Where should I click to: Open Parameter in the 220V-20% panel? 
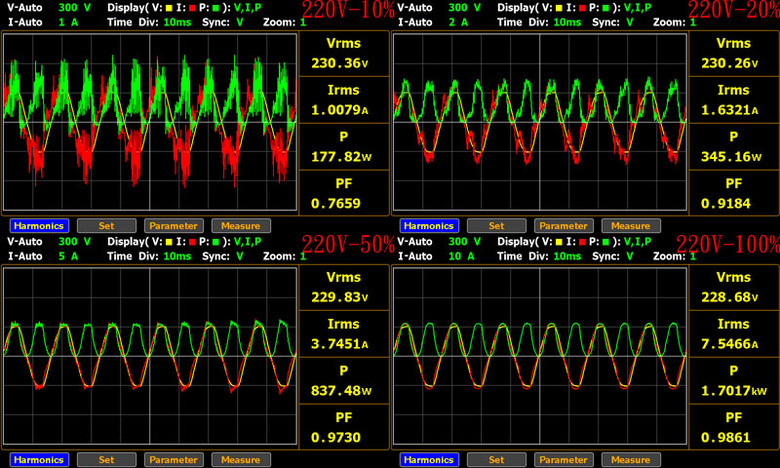click(x=564, y=226)
